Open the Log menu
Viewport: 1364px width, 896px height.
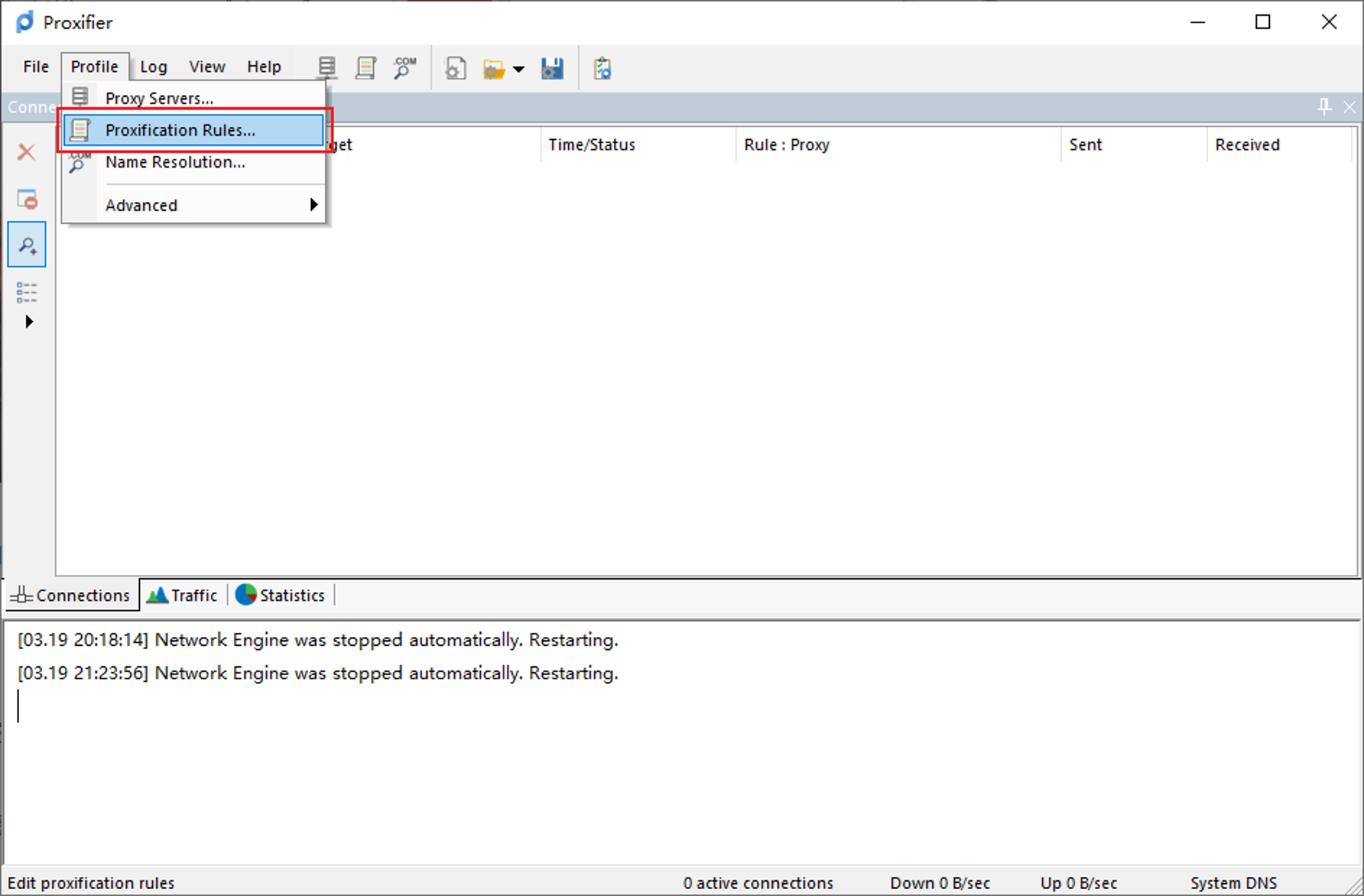pos(153,67)
